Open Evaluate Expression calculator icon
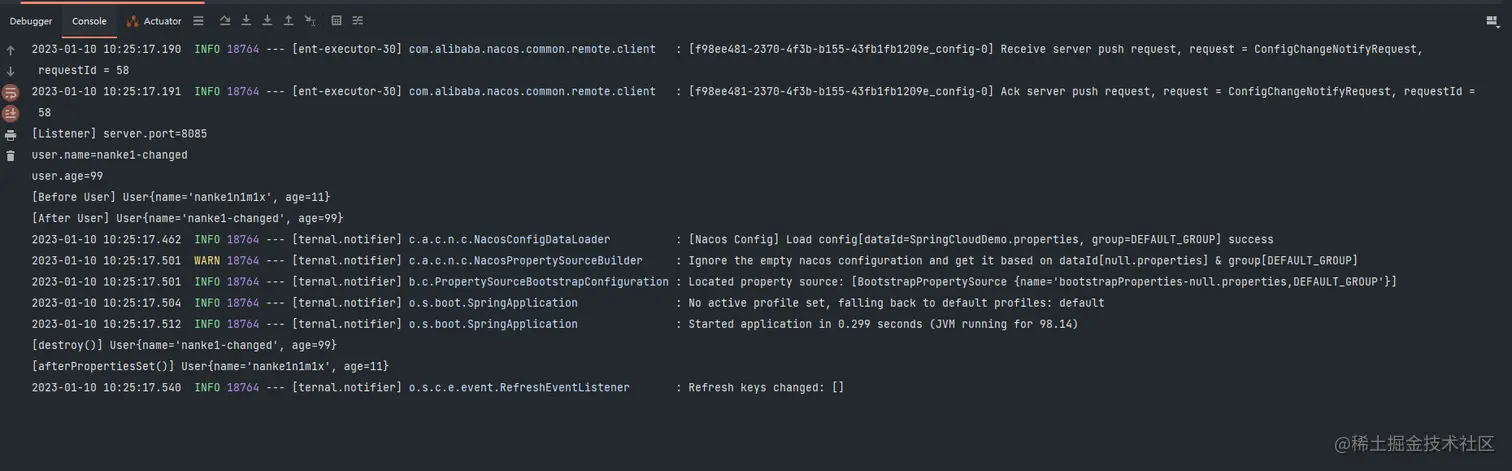This screenshot has width=1512, height=471. tap(336, 21)
